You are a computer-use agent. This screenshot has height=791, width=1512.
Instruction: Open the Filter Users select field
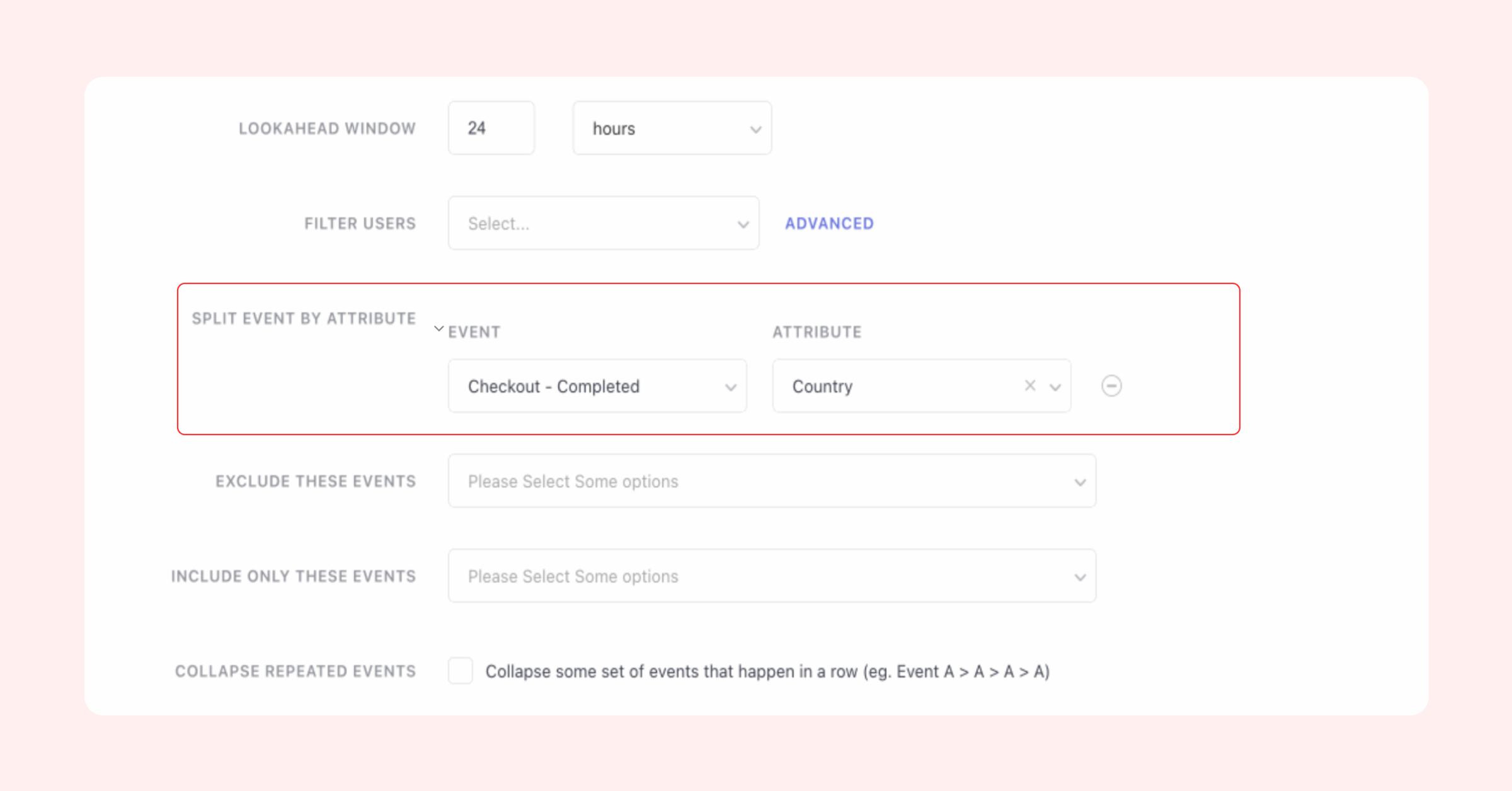tap(592, 224)
